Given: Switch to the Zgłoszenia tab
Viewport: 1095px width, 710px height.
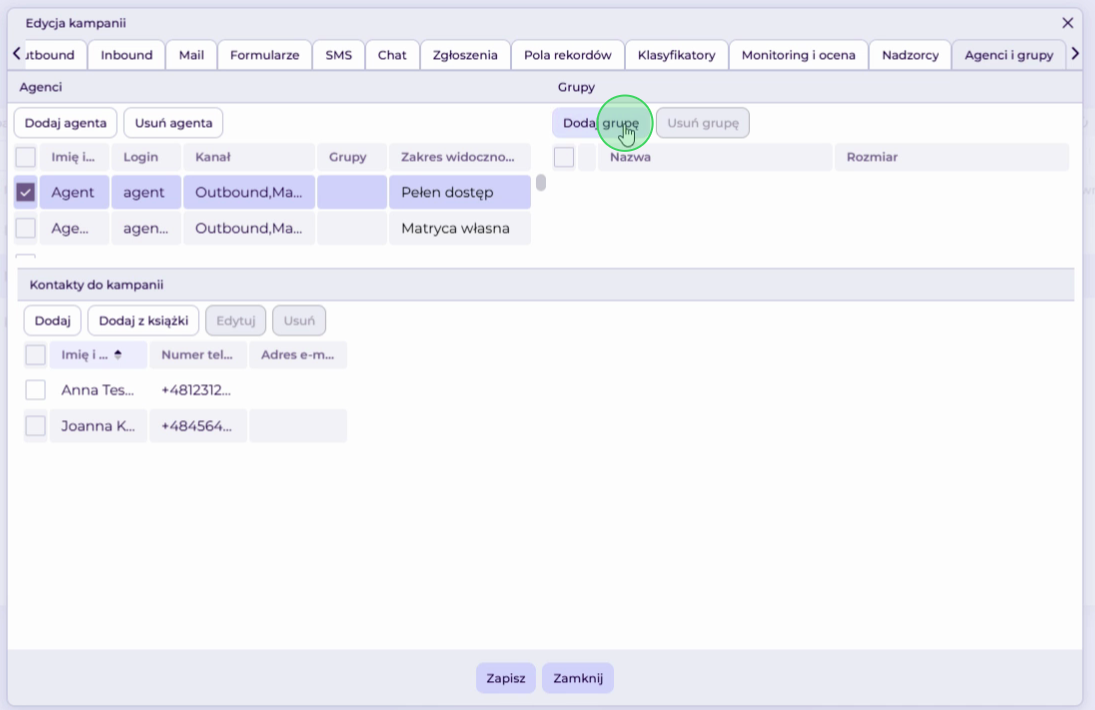Looking at the screenshot, I should [465, 55].
